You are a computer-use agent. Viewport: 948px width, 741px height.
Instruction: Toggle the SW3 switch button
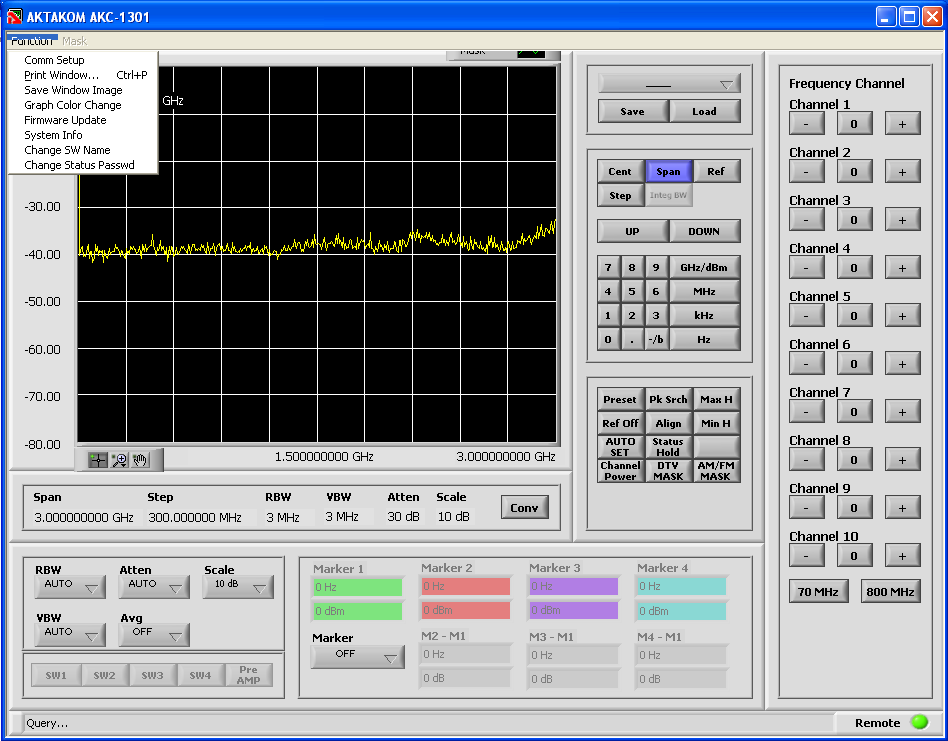[152, 675]
